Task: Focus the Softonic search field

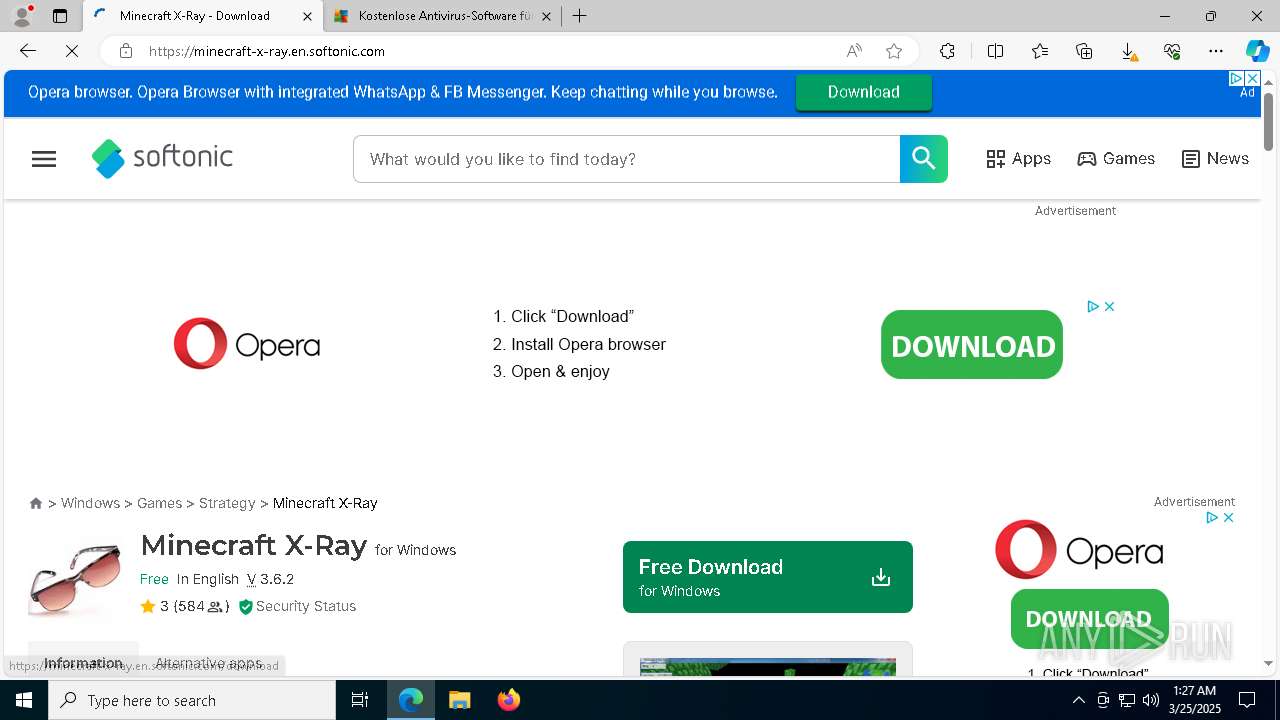Action: tap(627, 159)
